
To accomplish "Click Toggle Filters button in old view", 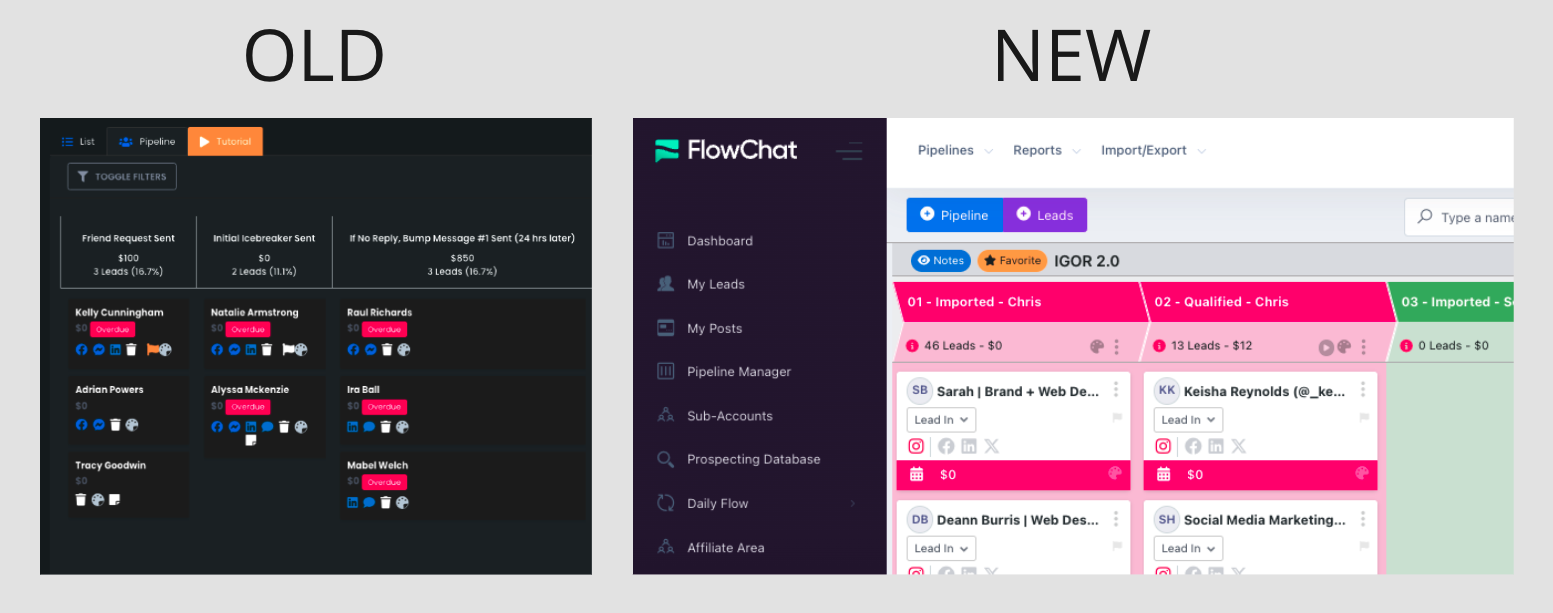I will pyautogui.click(x=122, y=177).
